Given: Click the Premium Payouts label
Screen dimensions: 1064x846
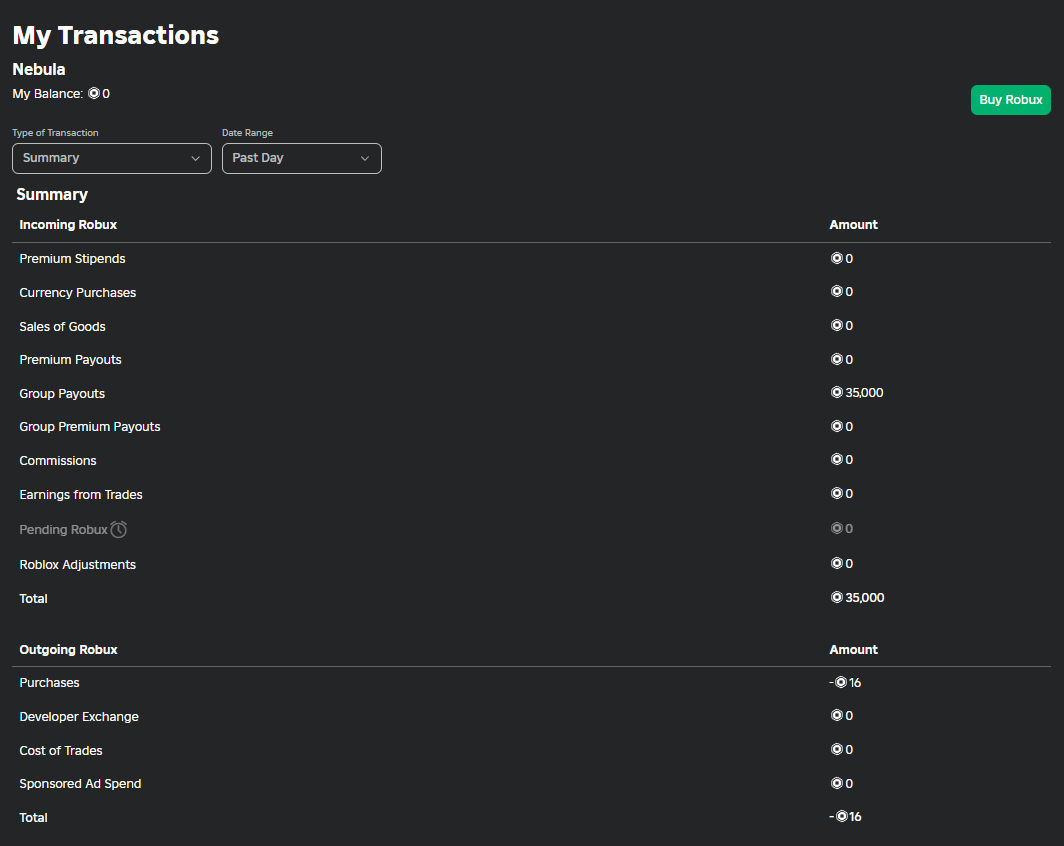Looking at the screenshot, I should pos(70,360).
